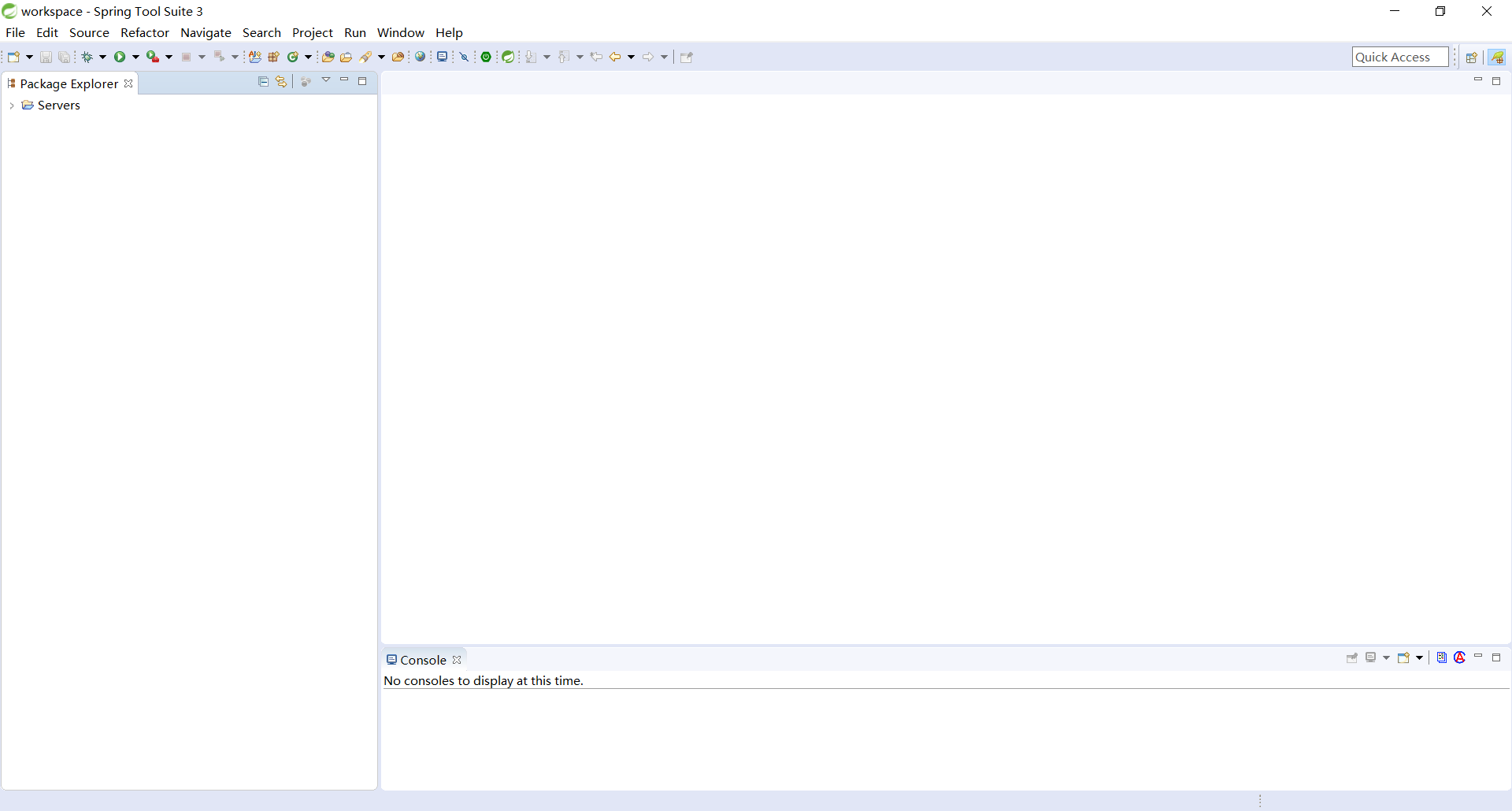Click the Save All icon
This screenshot has height=811, width=1512.
coord(65,57)
